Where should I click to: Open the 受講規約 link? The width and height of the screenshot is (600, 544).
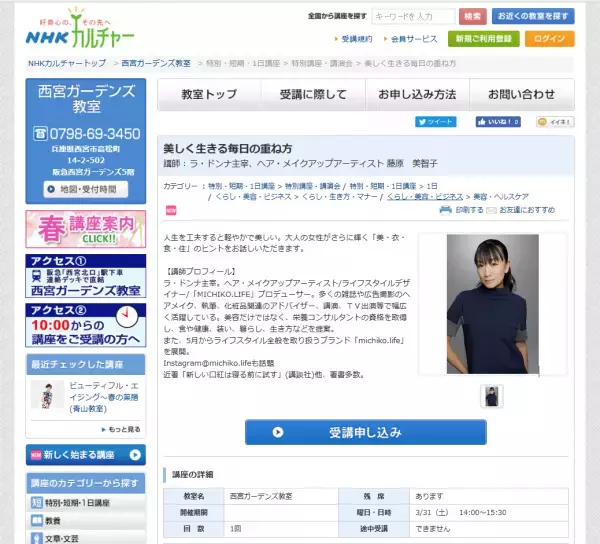(356, 39)
